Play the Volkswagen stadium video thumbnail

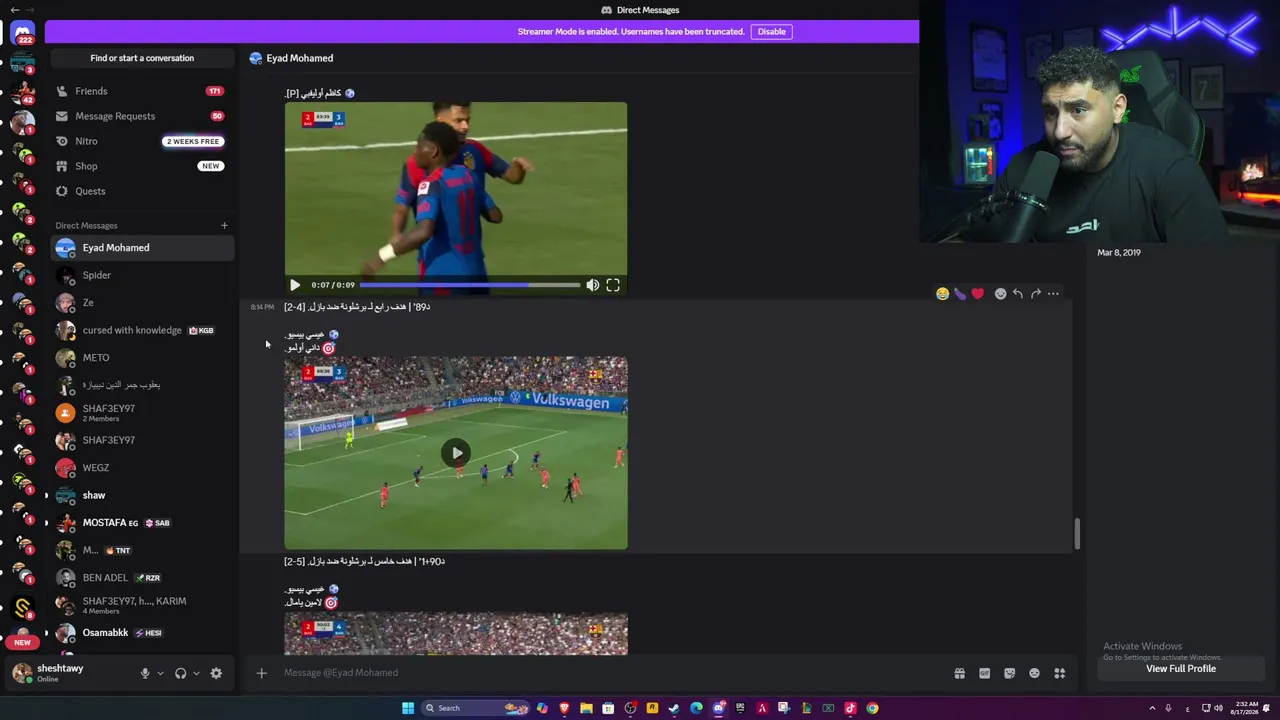456,453
